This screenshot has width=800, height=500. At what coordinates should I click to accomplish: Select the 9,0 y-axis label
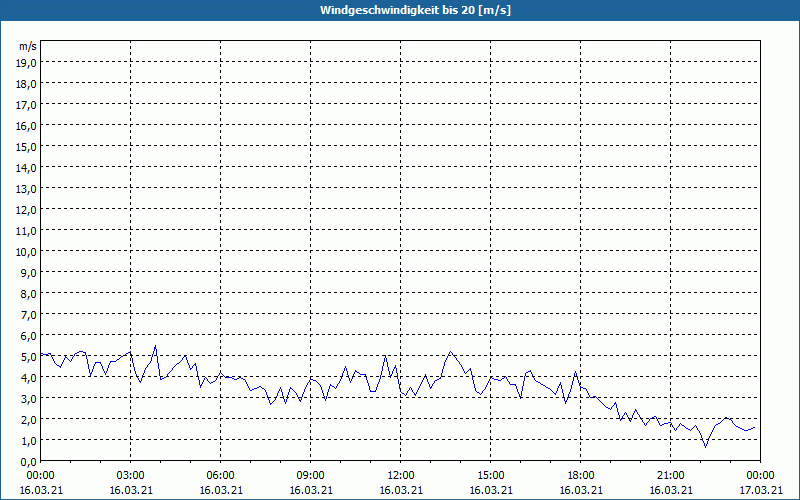click(29, 273)
